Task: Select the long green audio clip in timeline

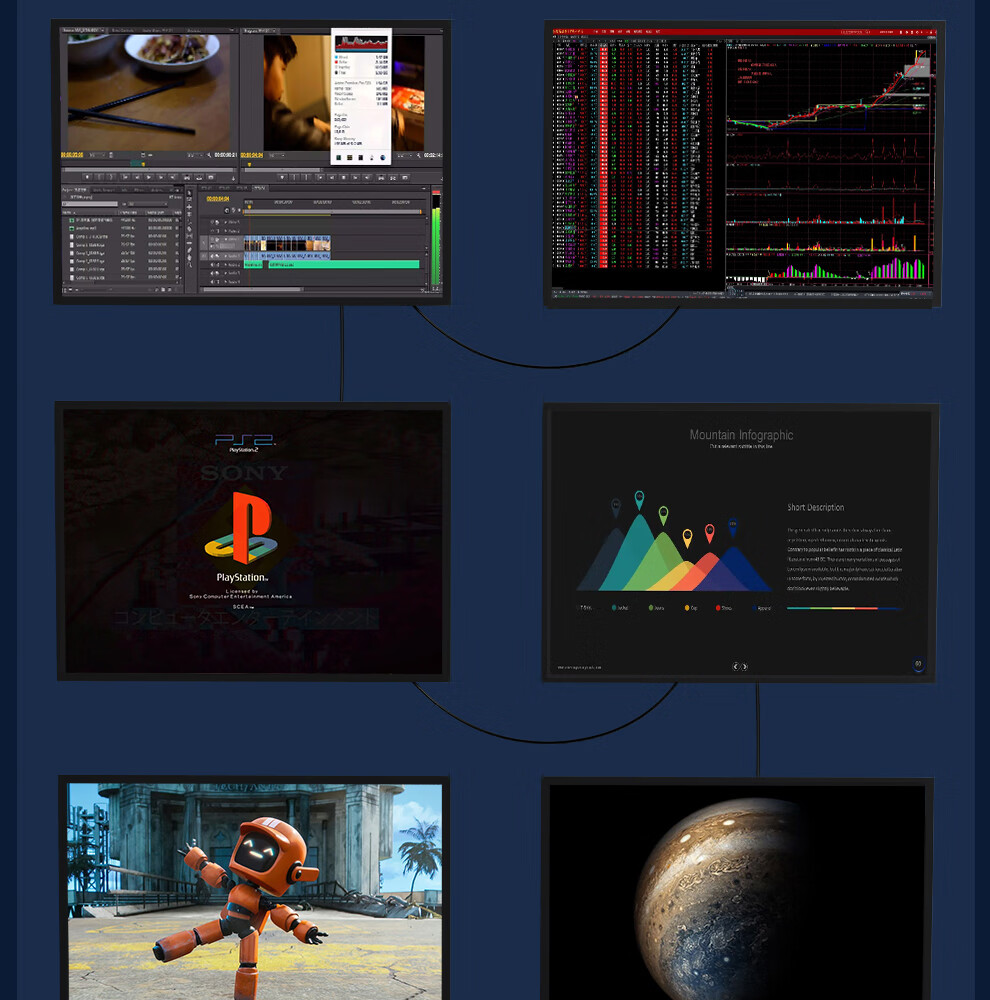Action: tap(344, 264)
